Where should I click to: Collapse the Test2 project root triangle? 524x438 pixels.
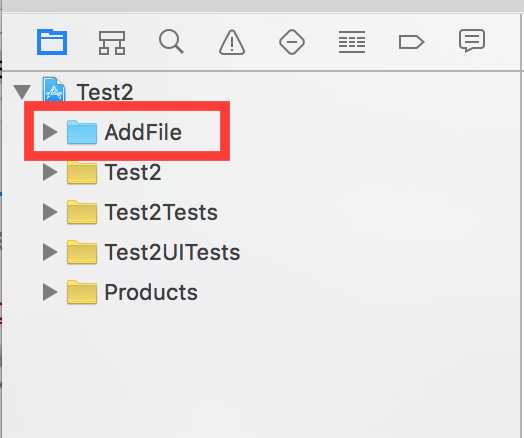(x=22, y=92)
